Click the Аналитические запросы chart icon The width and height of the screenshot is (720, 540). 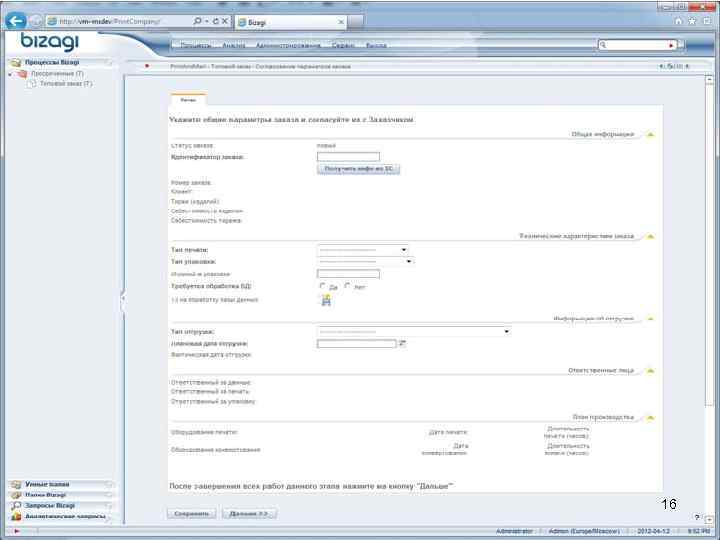tap(16, 516)
